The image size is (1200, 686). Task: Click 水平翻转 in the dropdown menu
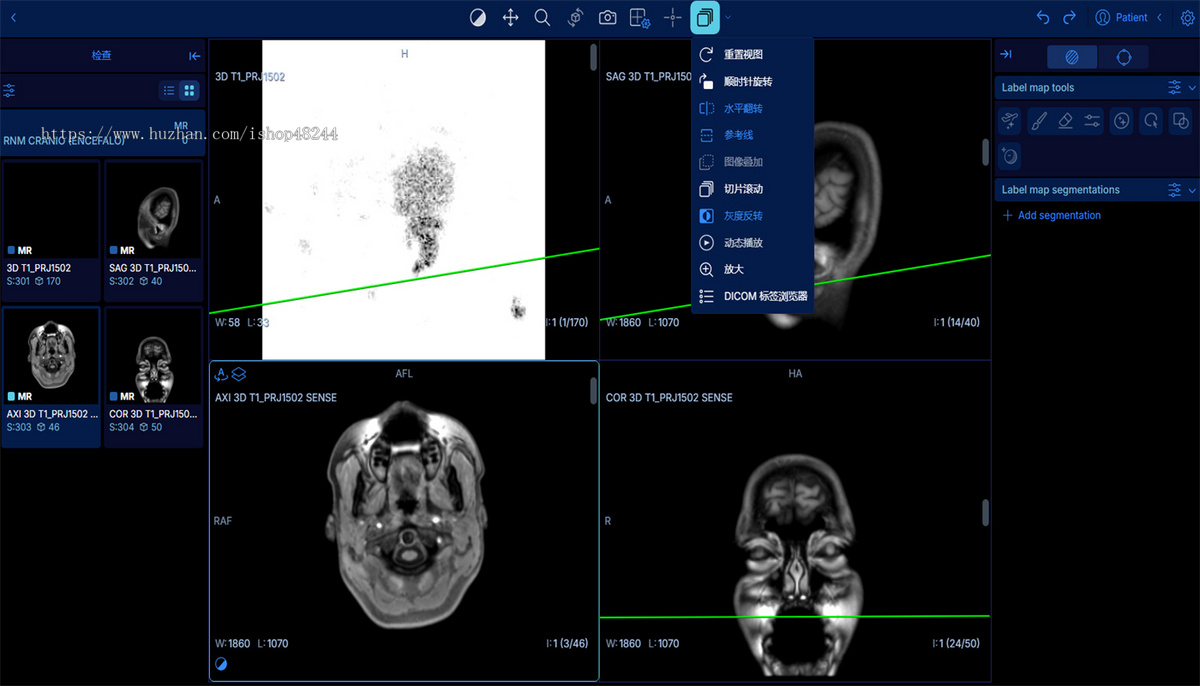(x=752, y=108)
